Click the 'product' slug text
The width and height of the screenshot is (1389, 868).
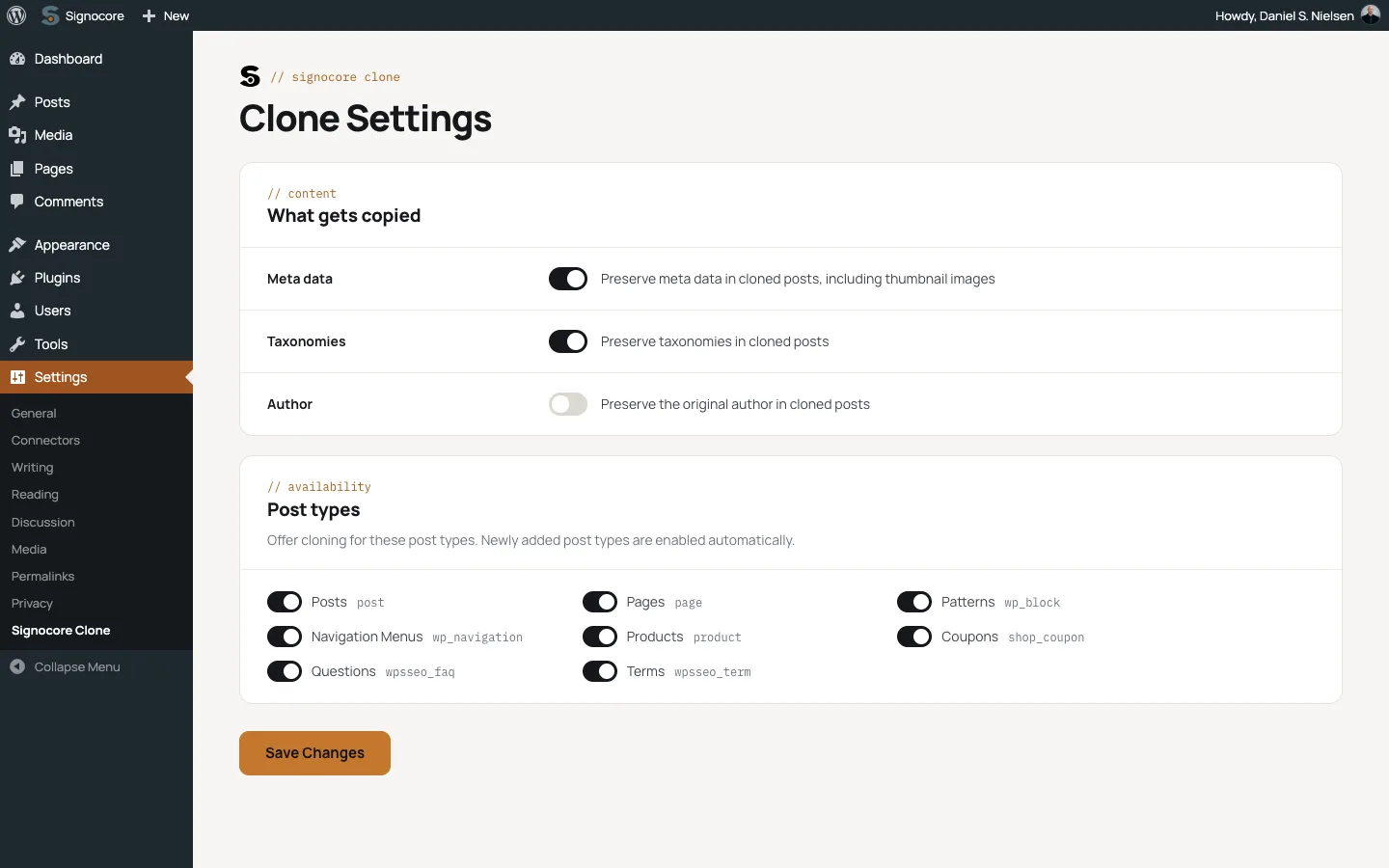tap(718, 637)
